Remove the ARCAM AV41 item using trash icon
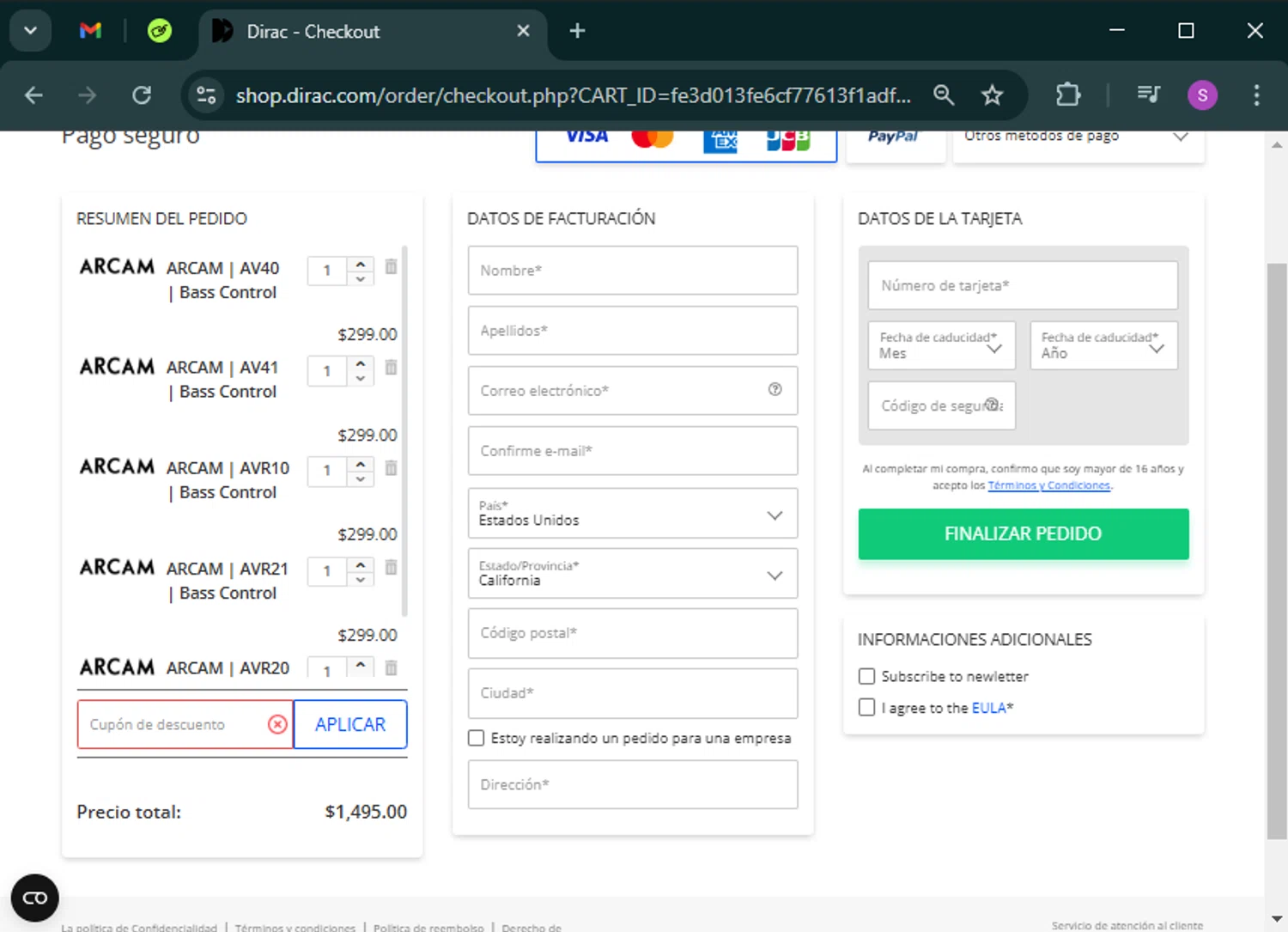Image resolution: width=1288 pixels, height=932 pixels. [391, 368]
